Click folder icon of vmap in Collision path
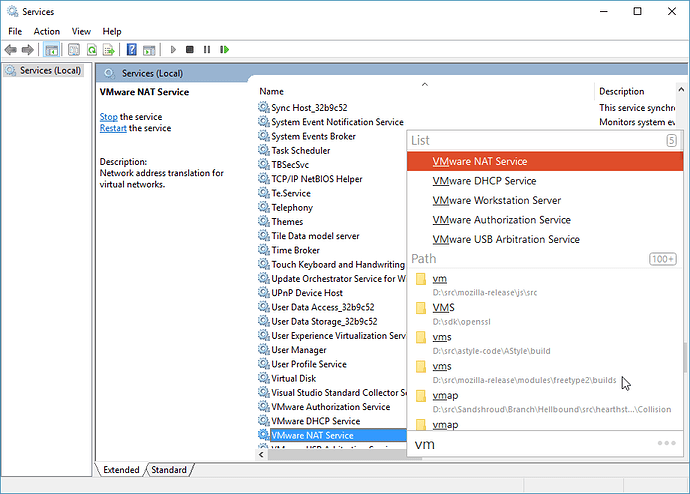The image size is (690, 494). [421, 396]
